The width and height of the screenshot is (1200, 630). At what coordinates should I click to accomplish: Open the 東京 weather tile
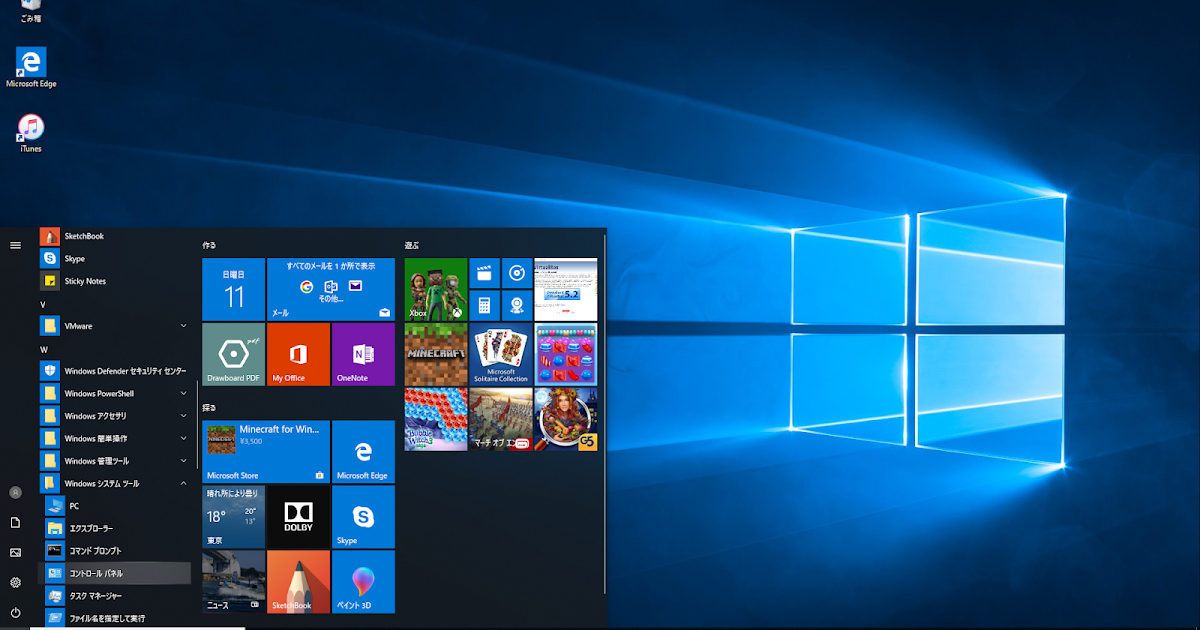[x=234, y=517]
